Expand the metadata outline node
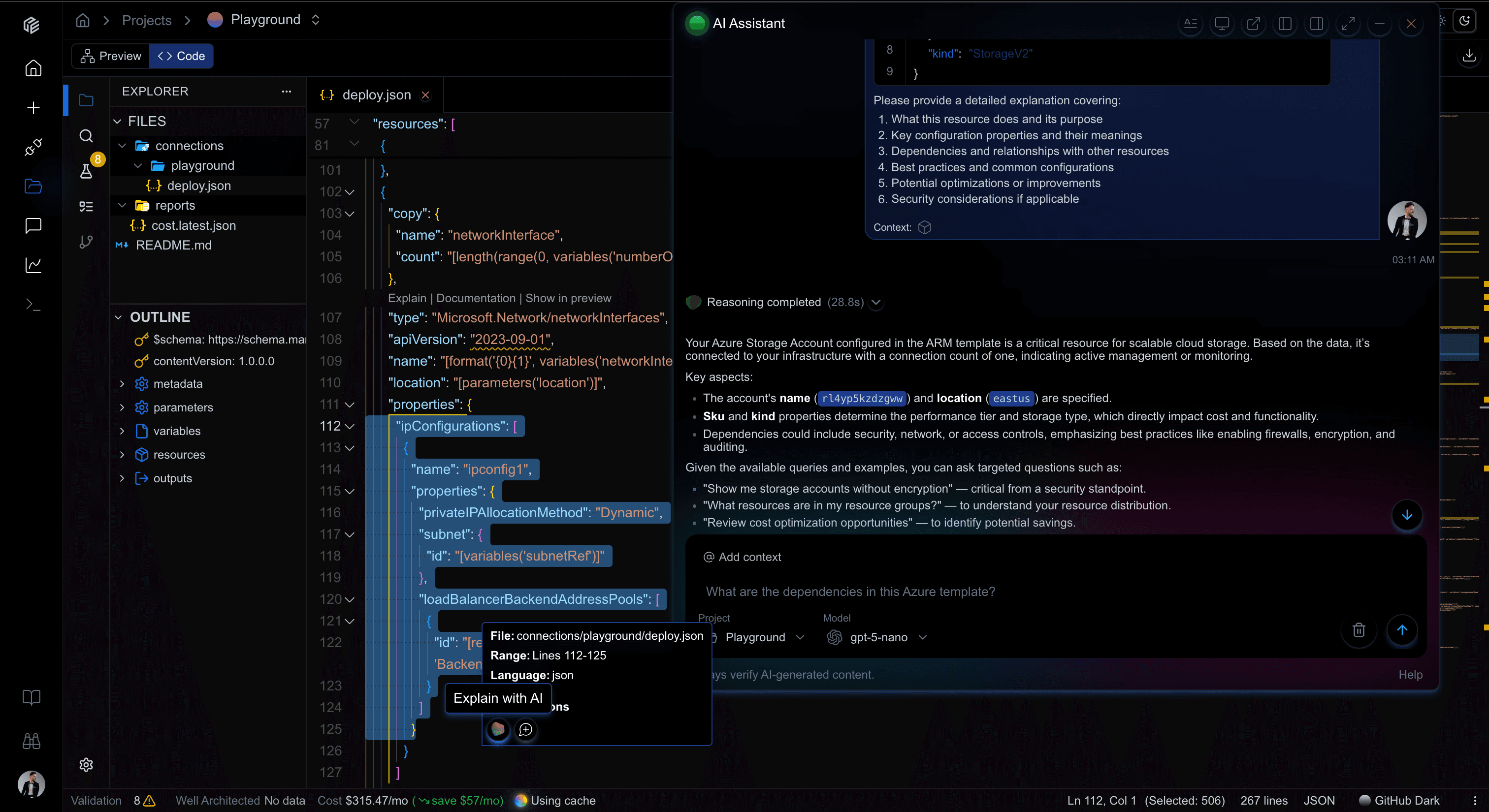Screen dimensions: 1489x812 pyautogui.click(x=122, y=383)
